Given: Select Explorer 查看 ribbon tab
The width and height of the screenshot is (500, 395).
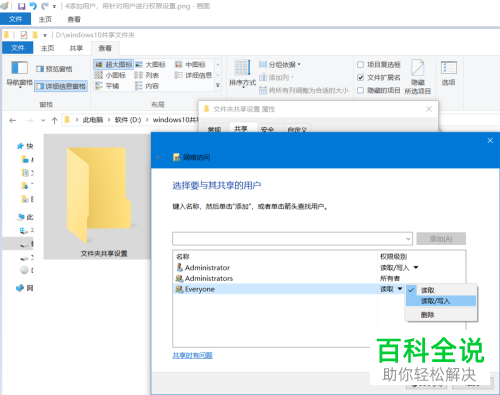Looking at the screenshot, I should [x=105, y=48].
